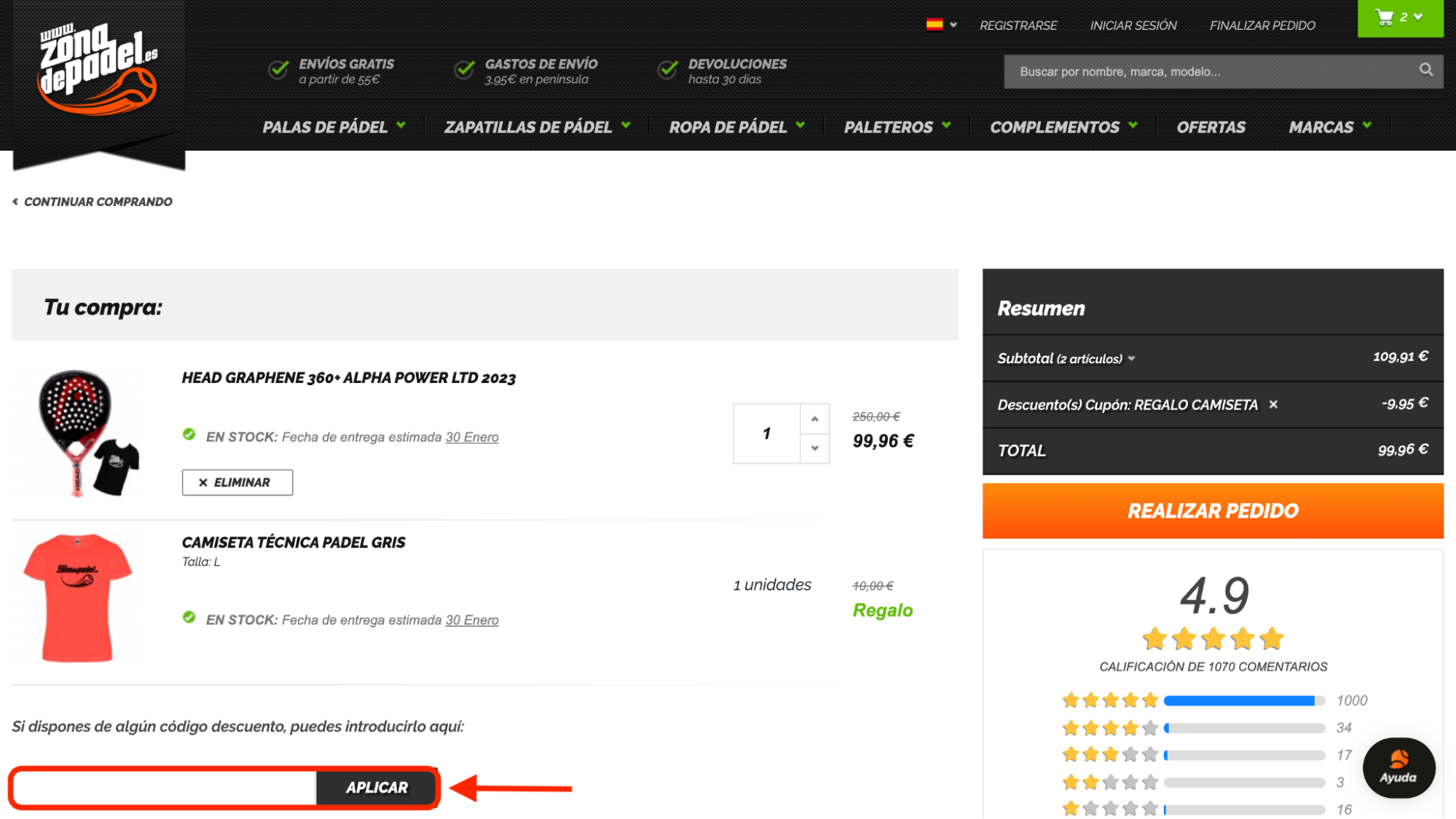Viewport: 1456px width, 819px height.
Task: Click the 99,96 € Head racket price
Action: 884,441
